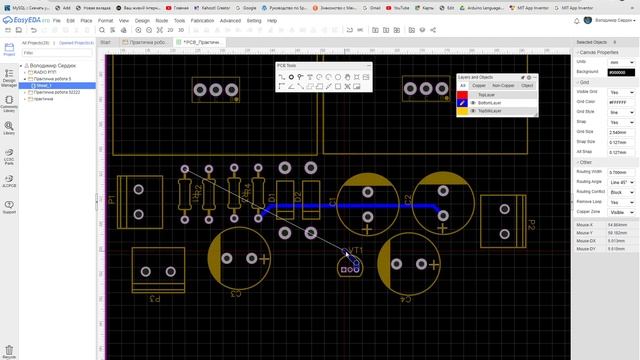The height and width of the screenshot is (360, 640).
Task: Open the Units dropdown
Action: [x=621, y=62]
